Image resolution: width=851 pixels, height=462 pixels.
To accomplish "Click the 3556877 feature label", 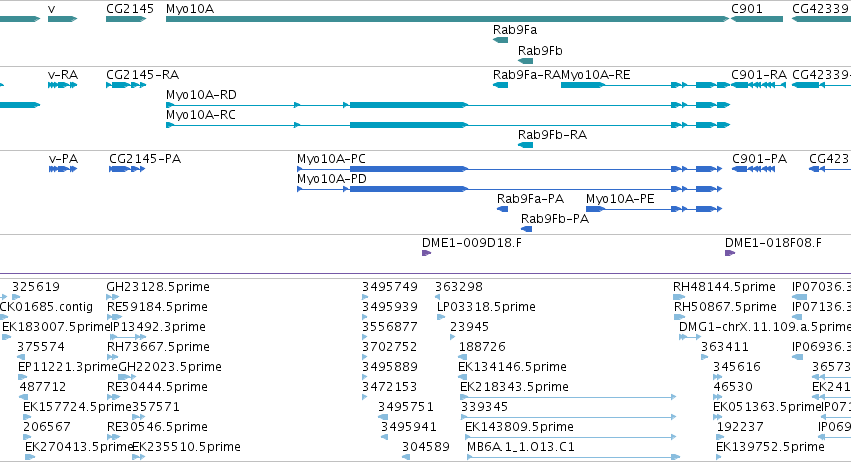I will [390, 327].
